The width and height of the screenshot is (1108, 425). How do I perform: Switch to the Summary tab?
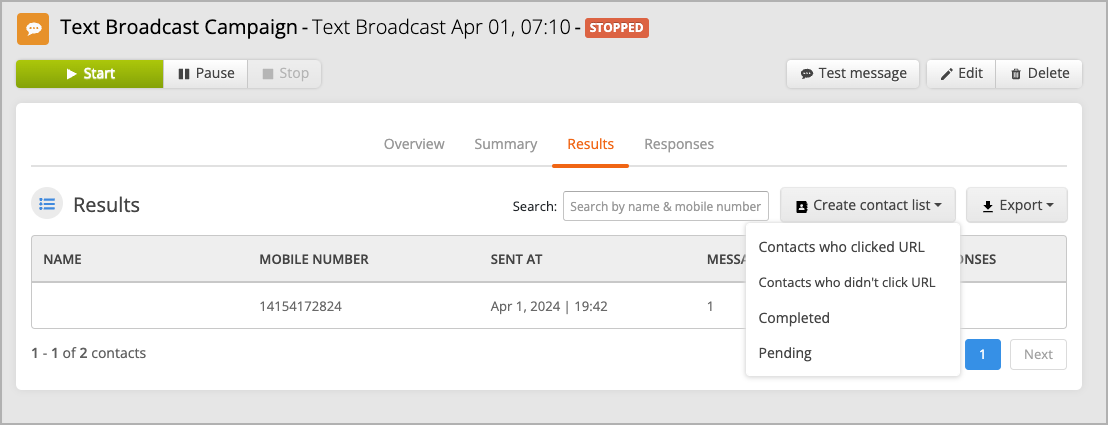point(505,144)
